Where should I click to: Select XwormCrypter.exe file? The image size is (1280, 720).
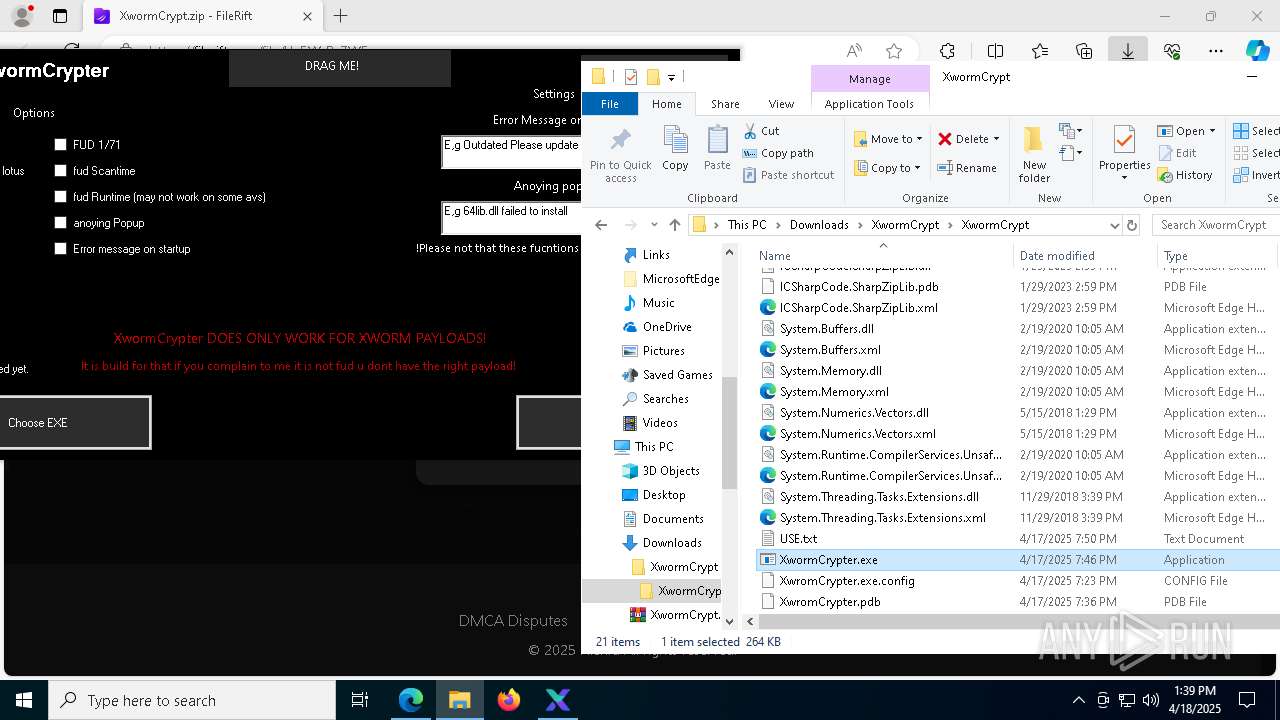pyautogui.click(x=1018, y=560)
